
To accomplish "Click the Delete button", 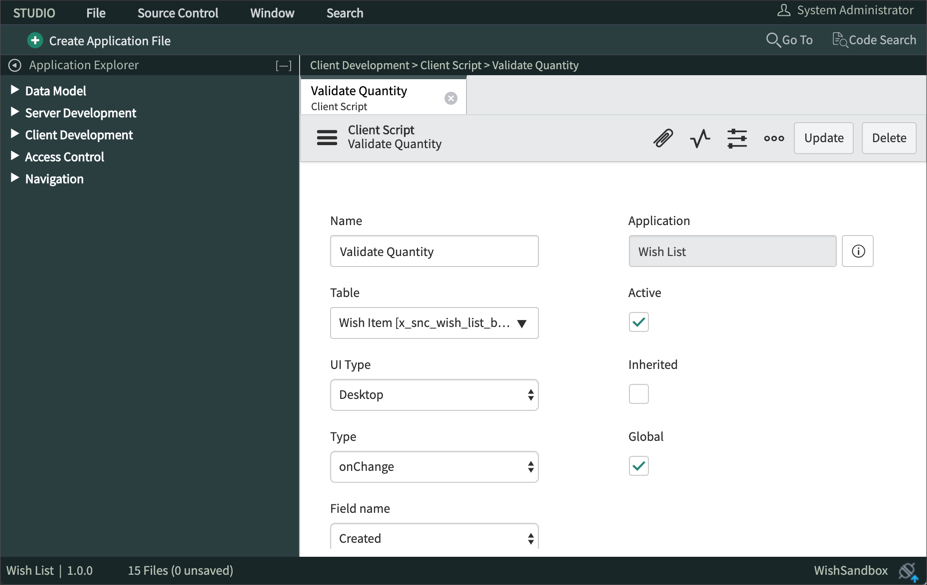I will coord(889,138).
